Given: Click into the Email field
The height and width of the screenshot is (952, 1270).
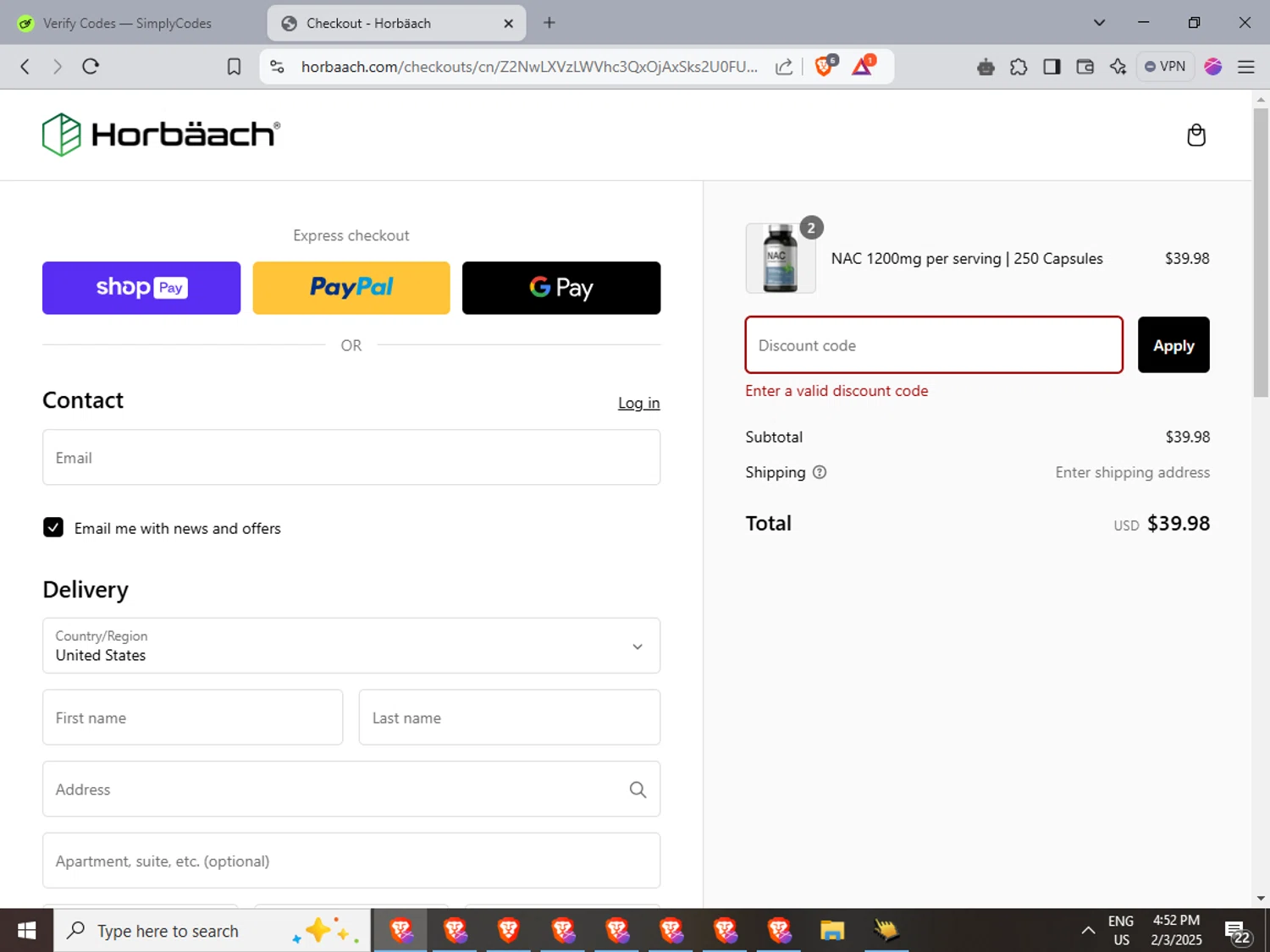Looking at the screenshot, I should (351, 458).
